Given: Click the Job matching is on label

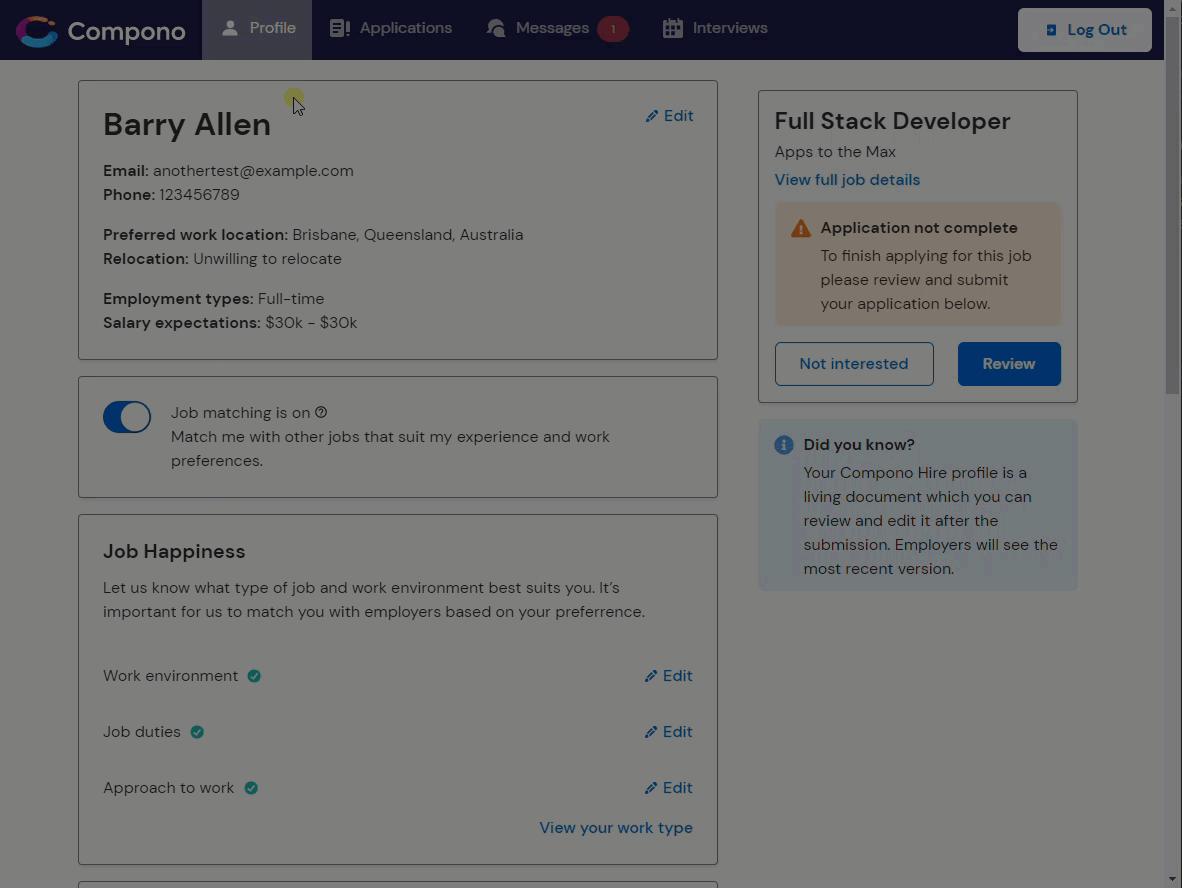Looking at the screenshot, I should (240, 413).
